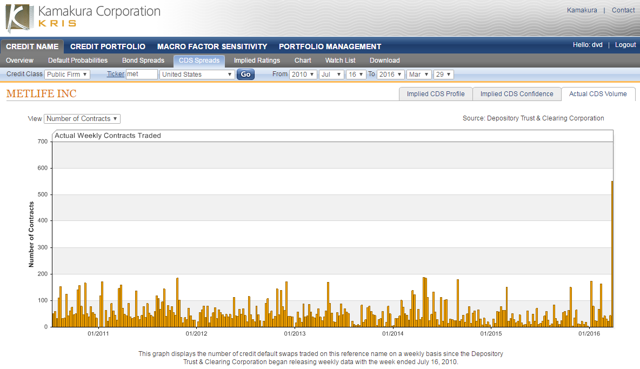Click the Ticker lookup link
640x369 pixels.
pyautogui.click(x=116, y=74)
